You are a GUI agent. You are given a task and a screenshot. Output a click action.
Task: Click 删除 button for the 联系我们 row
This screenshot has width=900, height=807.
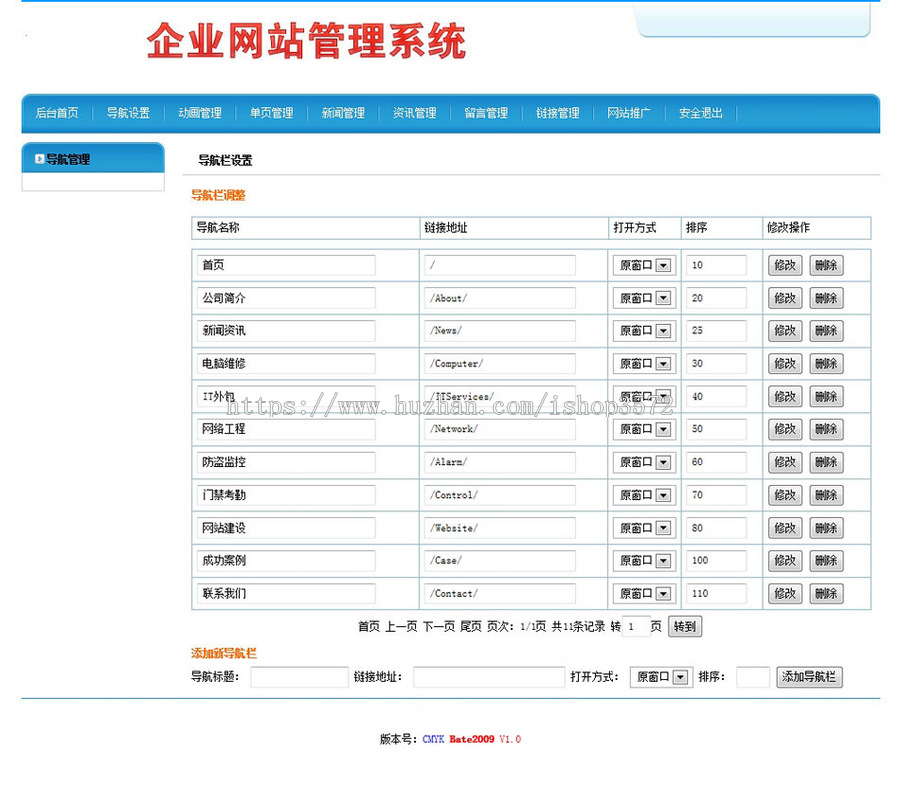click(827, 594)
